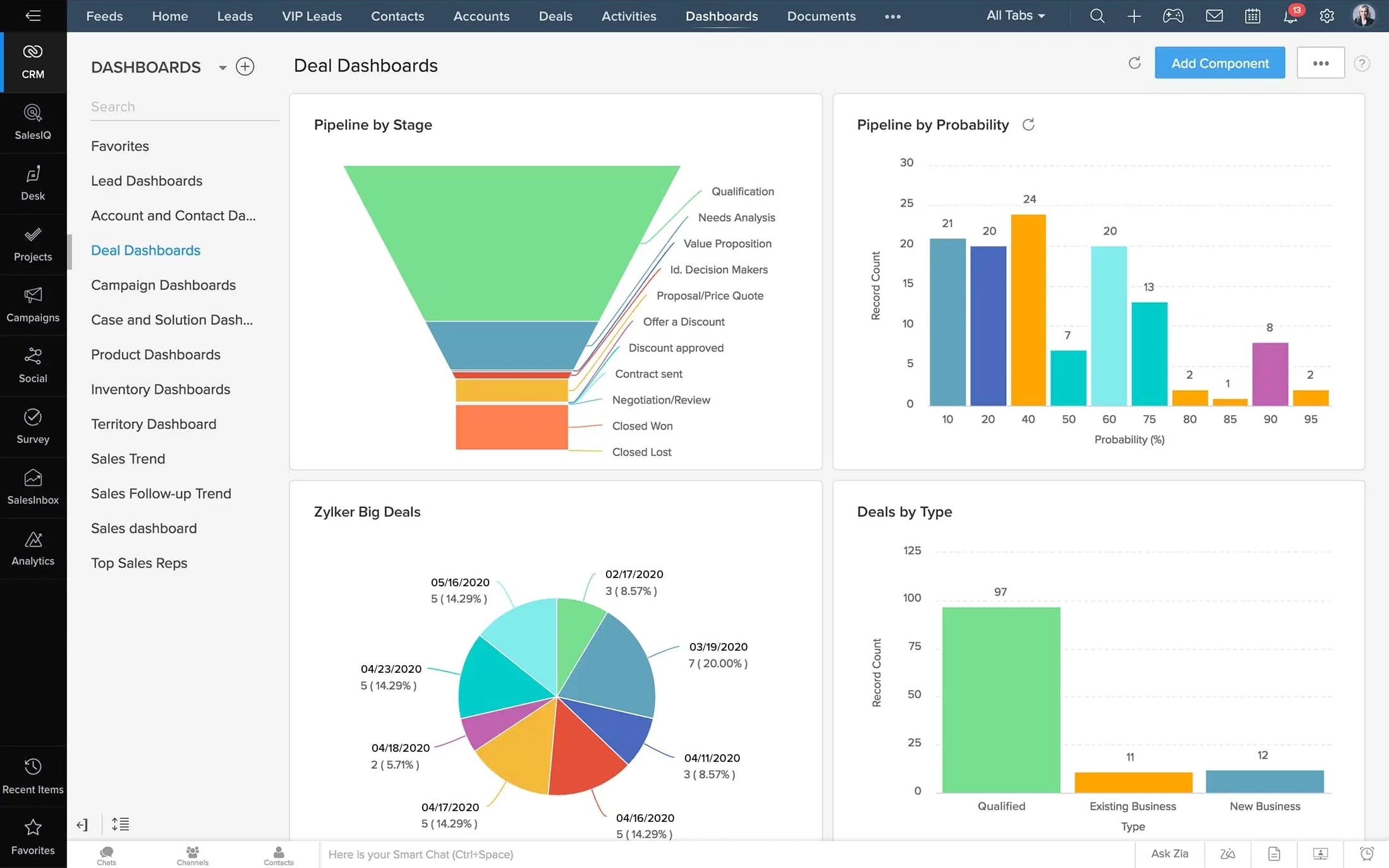
Task: Open the All Tabs dropdown
Action: (x=1014, y=15)
